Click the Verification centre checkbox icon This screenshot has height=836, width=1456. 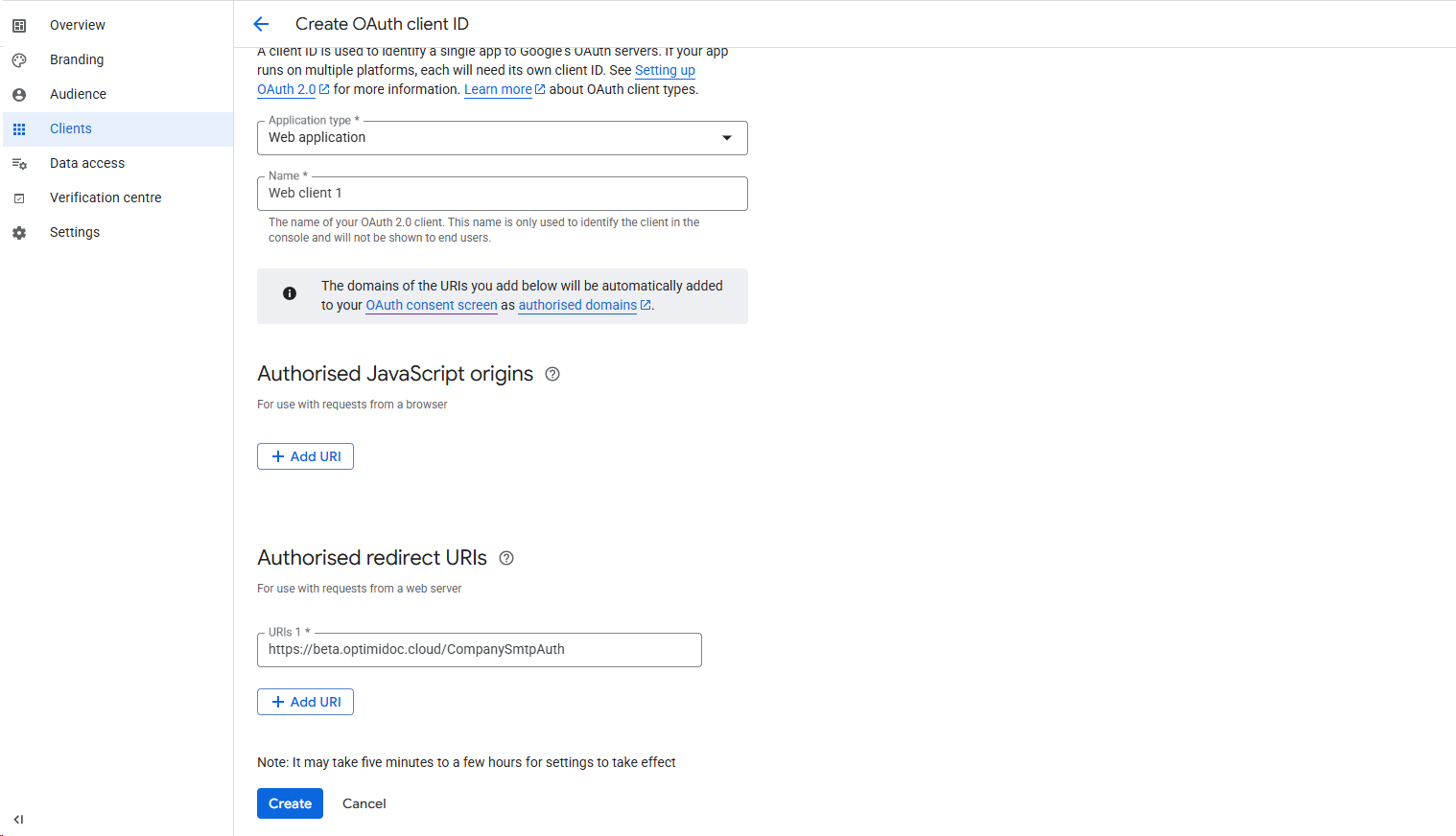pyautogui.click(x=19, y=198)
